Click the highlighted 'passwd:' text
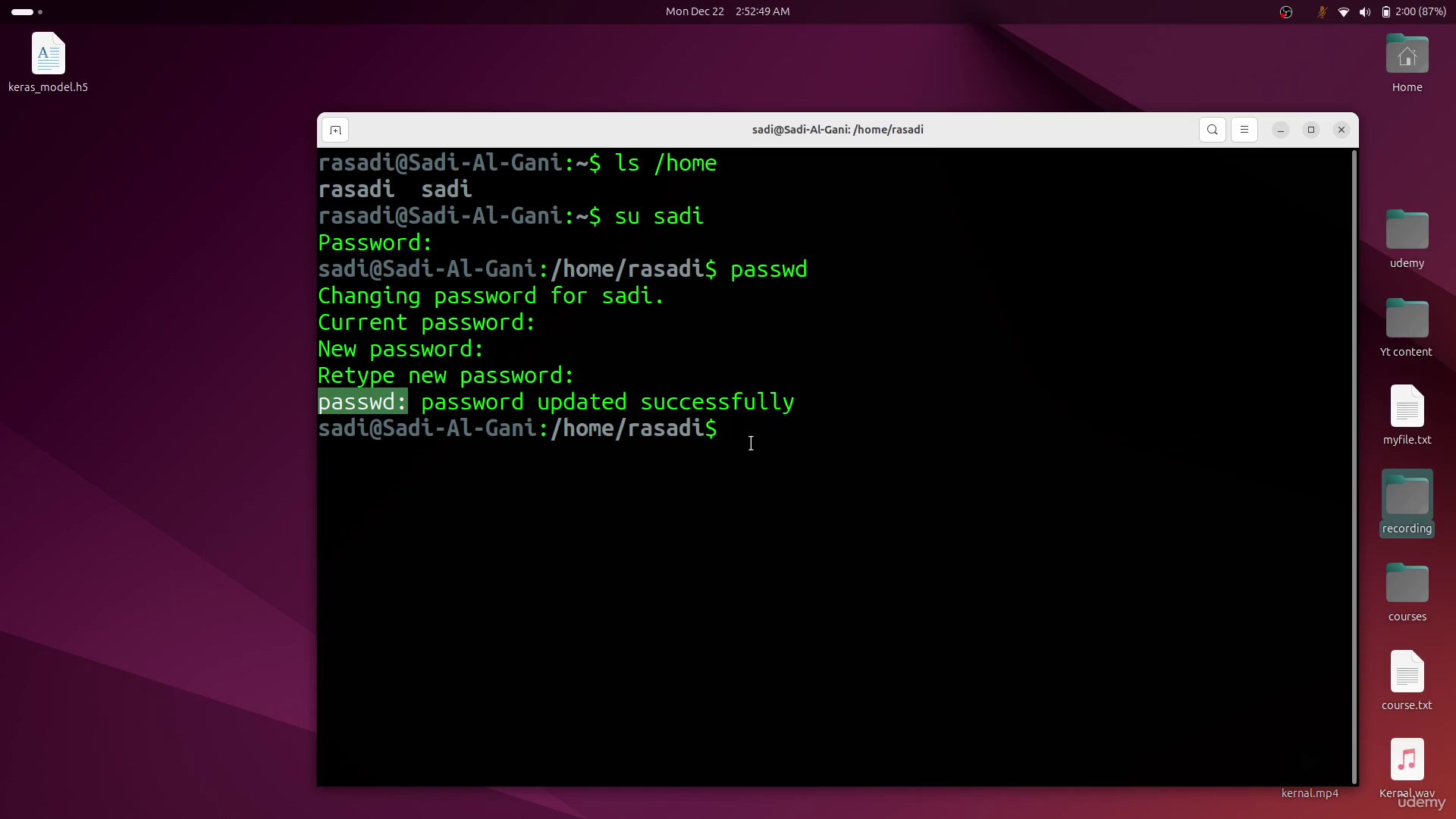 (x=362, y=402)
